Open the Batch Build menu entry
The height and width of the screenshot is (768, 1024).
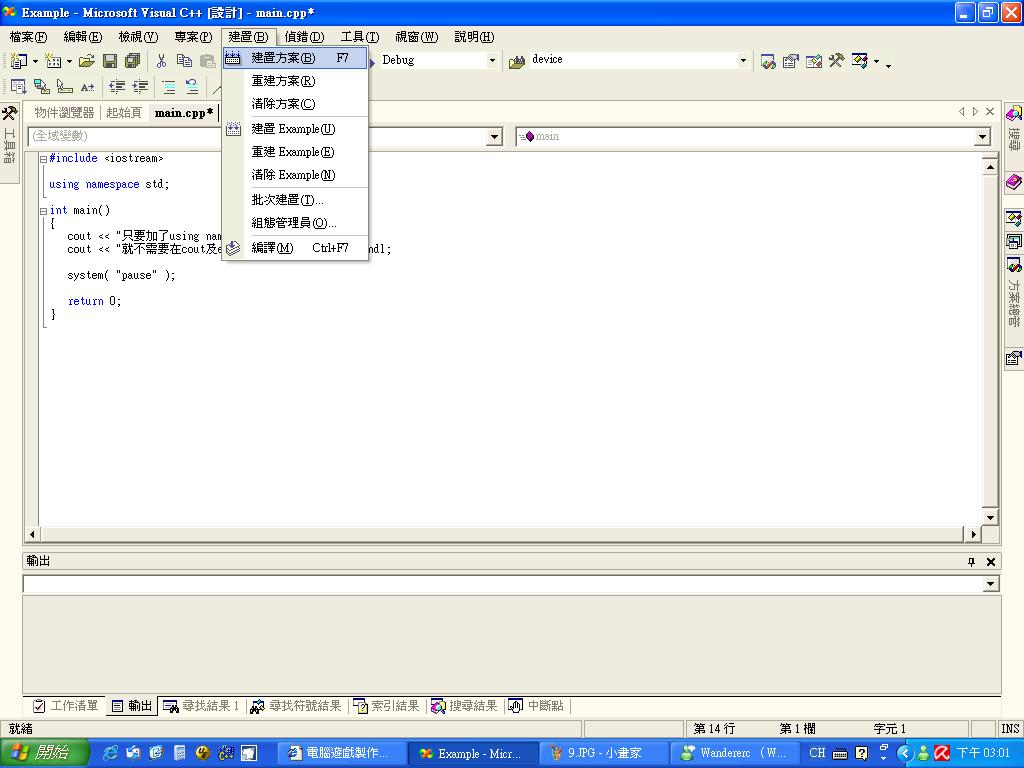(x=295, y=200)
